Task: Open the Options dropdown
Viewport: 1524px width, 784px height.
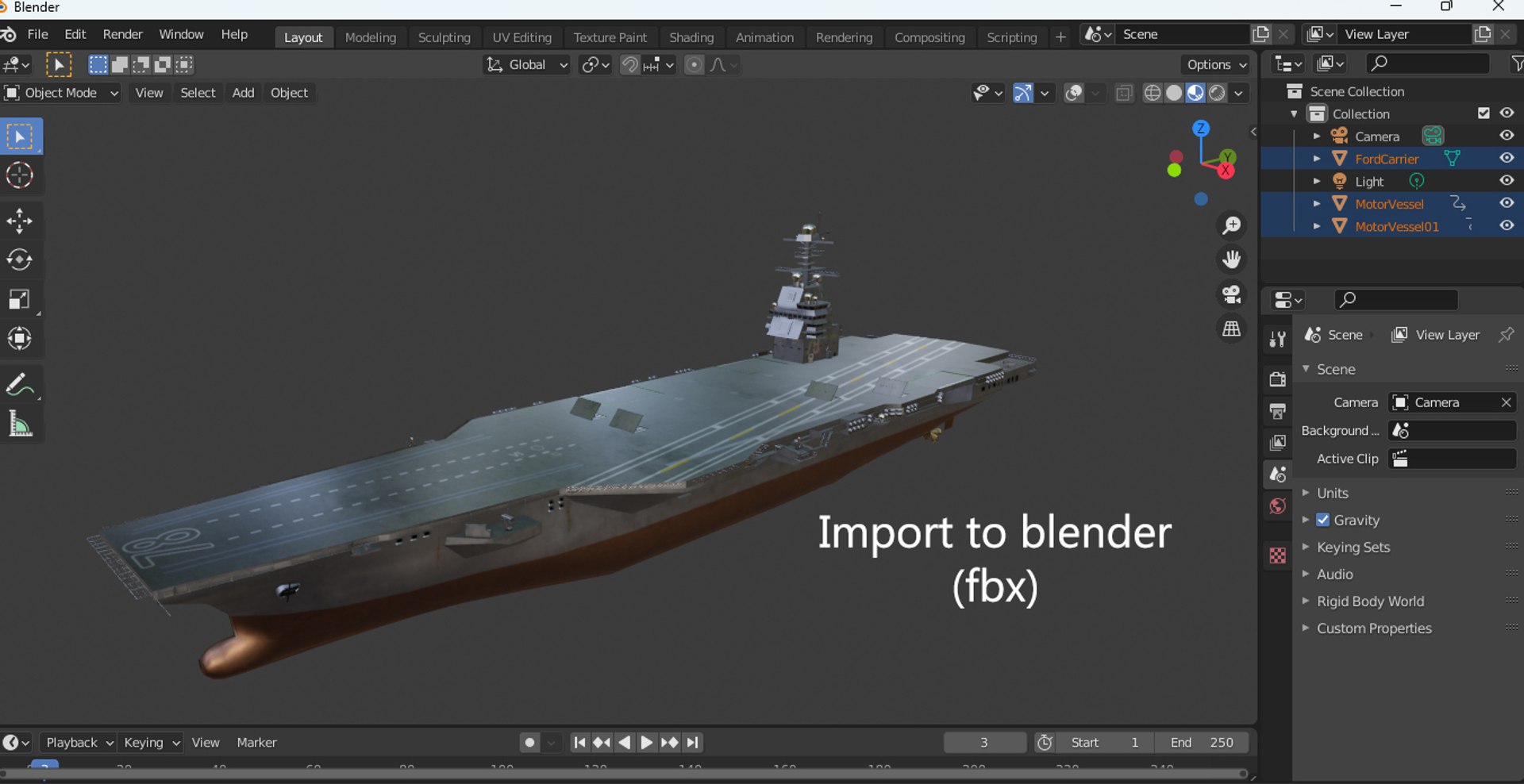Action: pos(1217,65)
